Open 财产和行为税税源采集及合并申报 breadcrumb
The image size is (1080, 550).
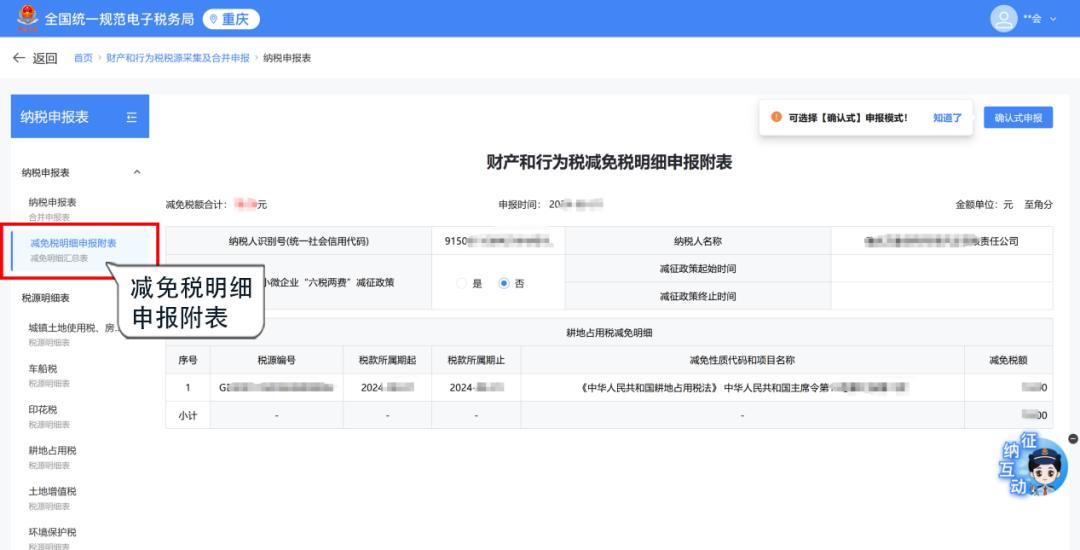[x=178, y=58]
